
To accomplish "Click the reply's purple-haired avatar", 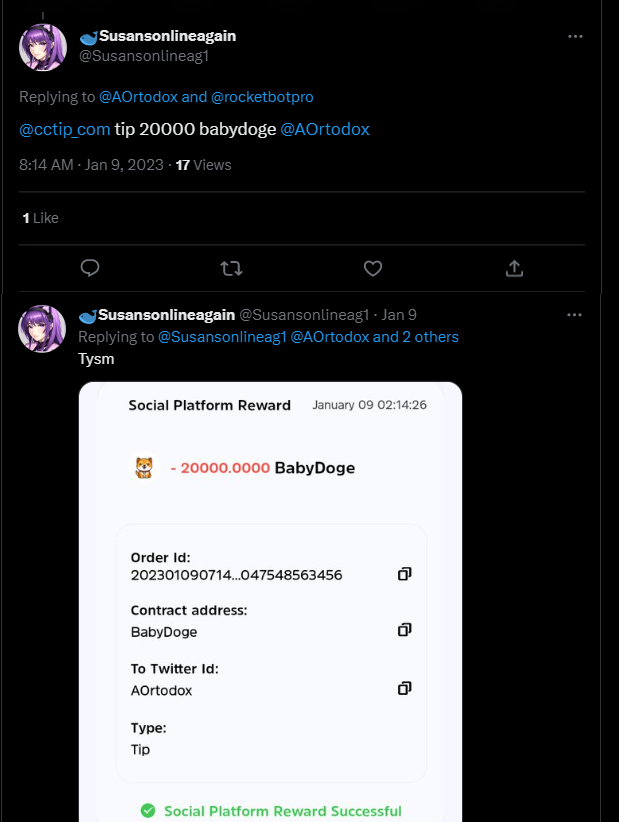I will [42, 329].
